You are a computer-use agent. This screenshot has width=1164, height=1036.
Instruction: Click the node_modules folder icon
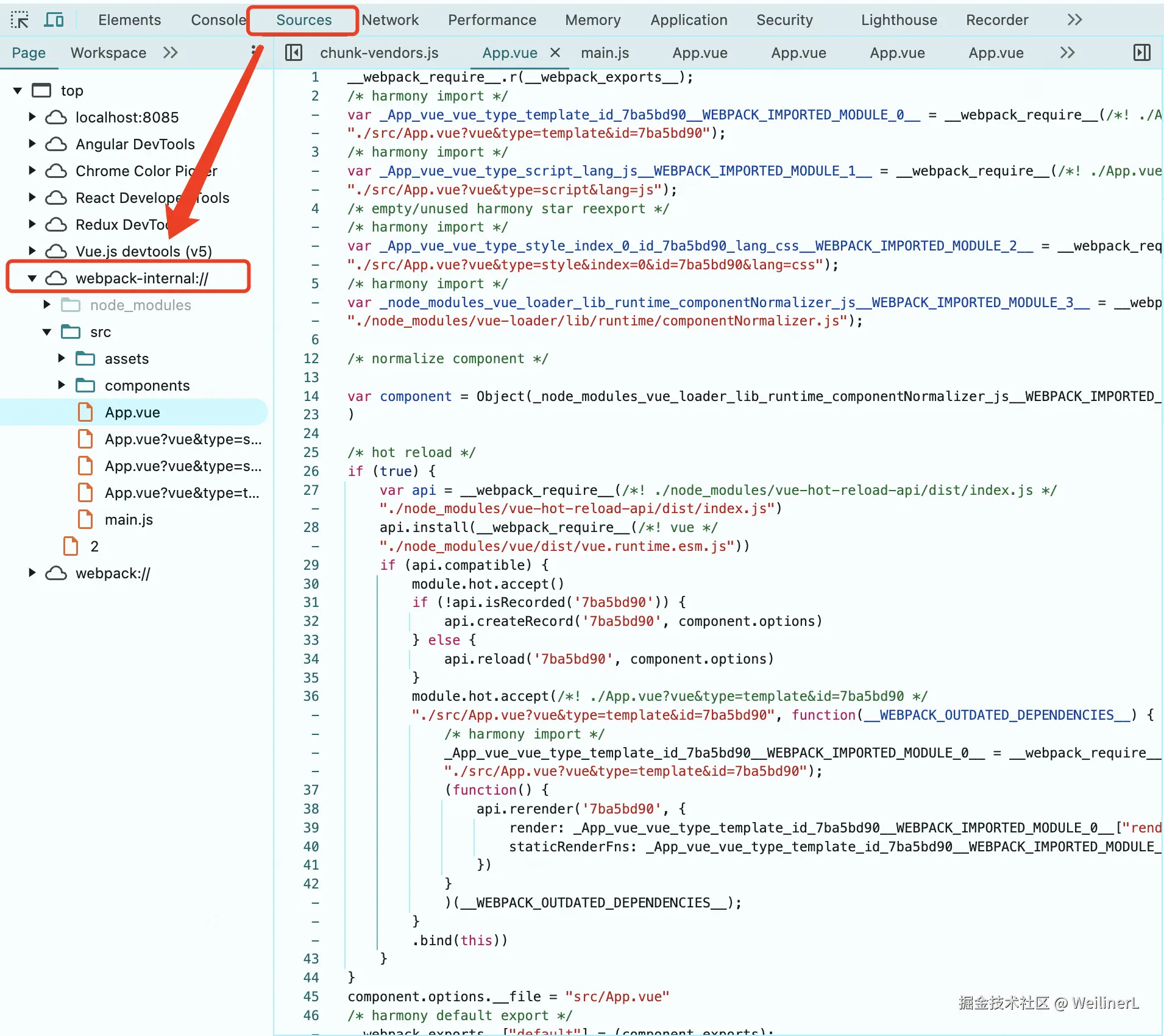pyautogui.click(x=71, y=305)
